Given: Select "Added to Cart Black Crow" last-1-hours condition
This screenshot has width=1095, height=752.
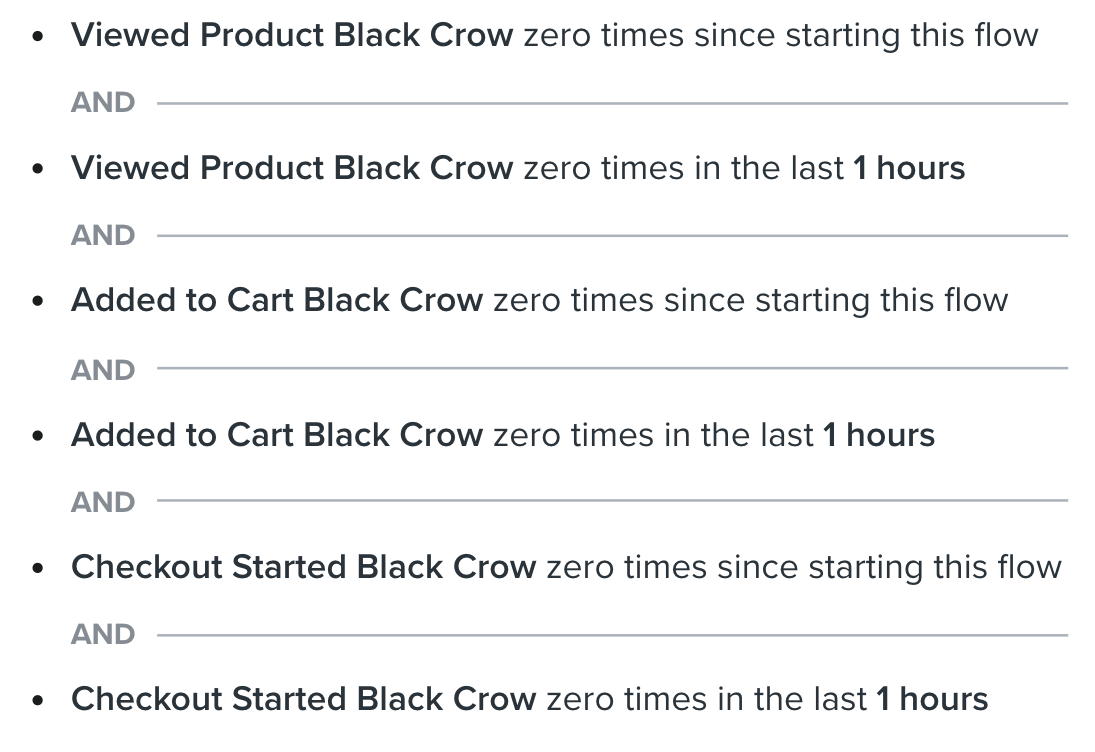Looking at the screenshot, I should tap(277, 434).
